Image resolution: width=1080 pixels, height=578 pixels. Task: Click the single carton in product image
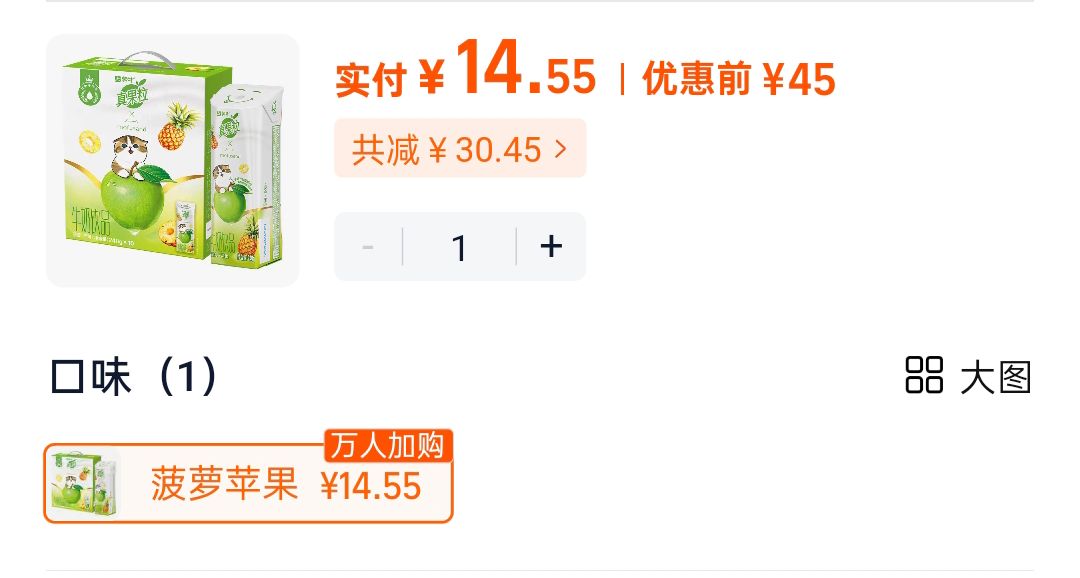coord(247,175)
